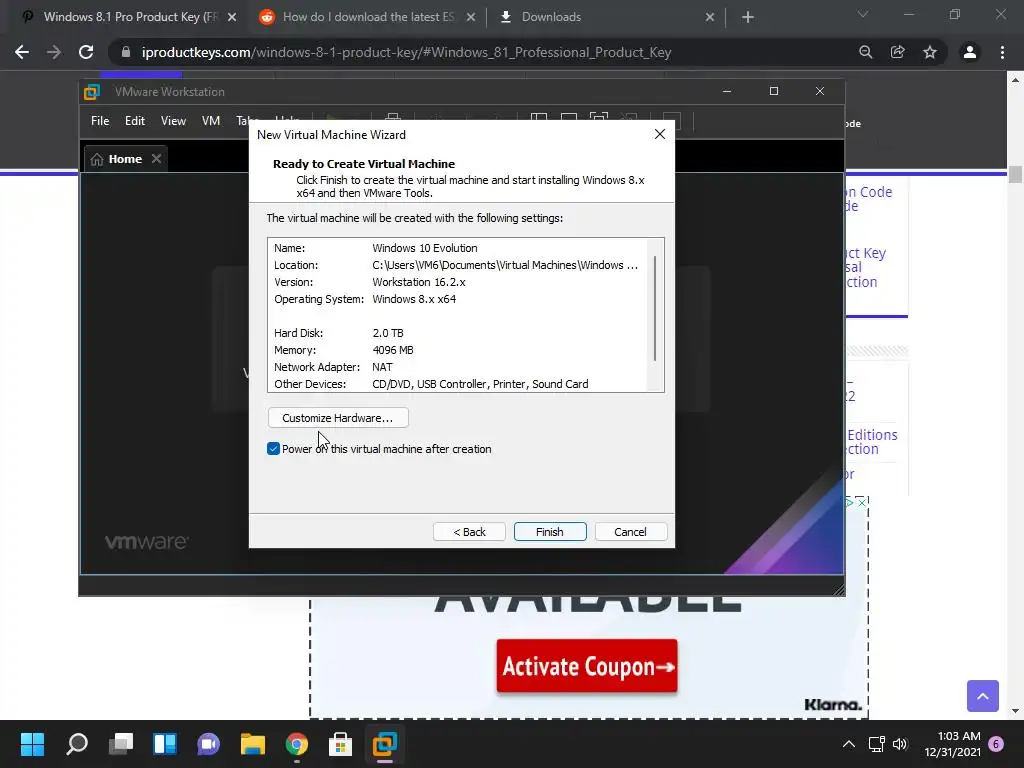
Task: Click the browser back arrow
Action: pyautogui.click(x=22, y=52)
